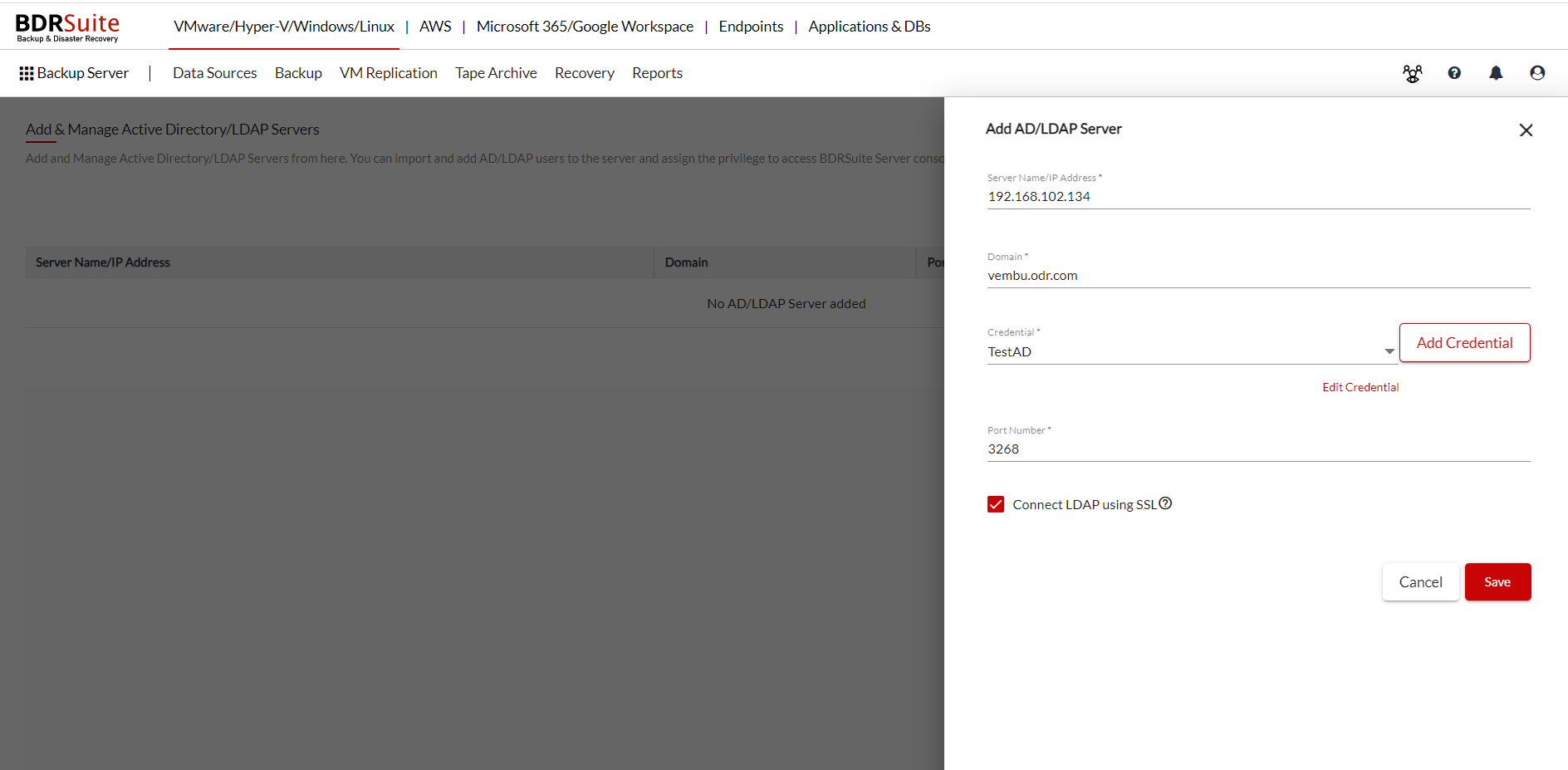Click the red Save button

point(1497,582)
